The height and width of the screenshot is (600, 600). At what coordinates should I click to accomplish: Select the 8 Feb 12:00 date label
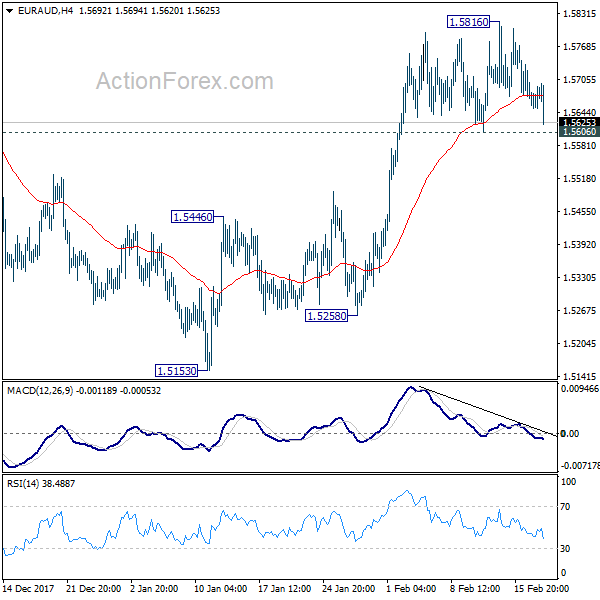pyautogui.click(x=475, y=588)
